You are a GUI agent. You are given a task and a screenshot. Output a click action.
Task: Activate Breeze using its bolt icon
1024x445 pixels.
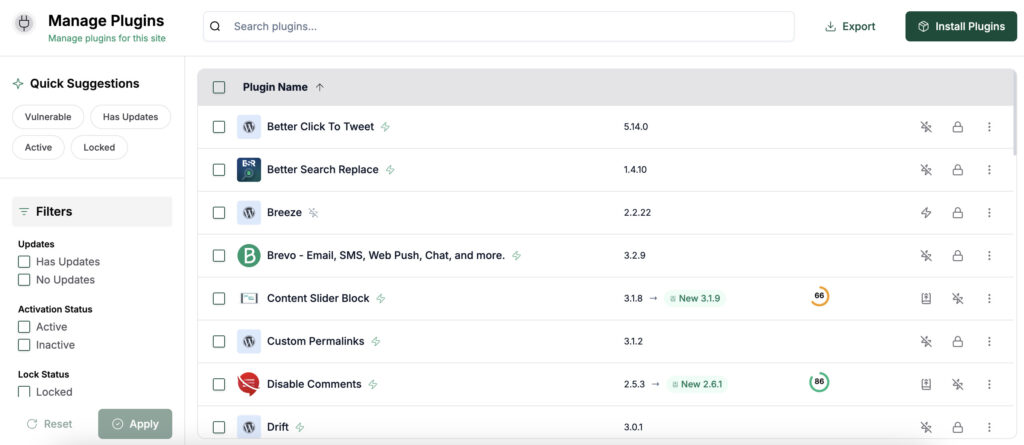click(926, 212)
